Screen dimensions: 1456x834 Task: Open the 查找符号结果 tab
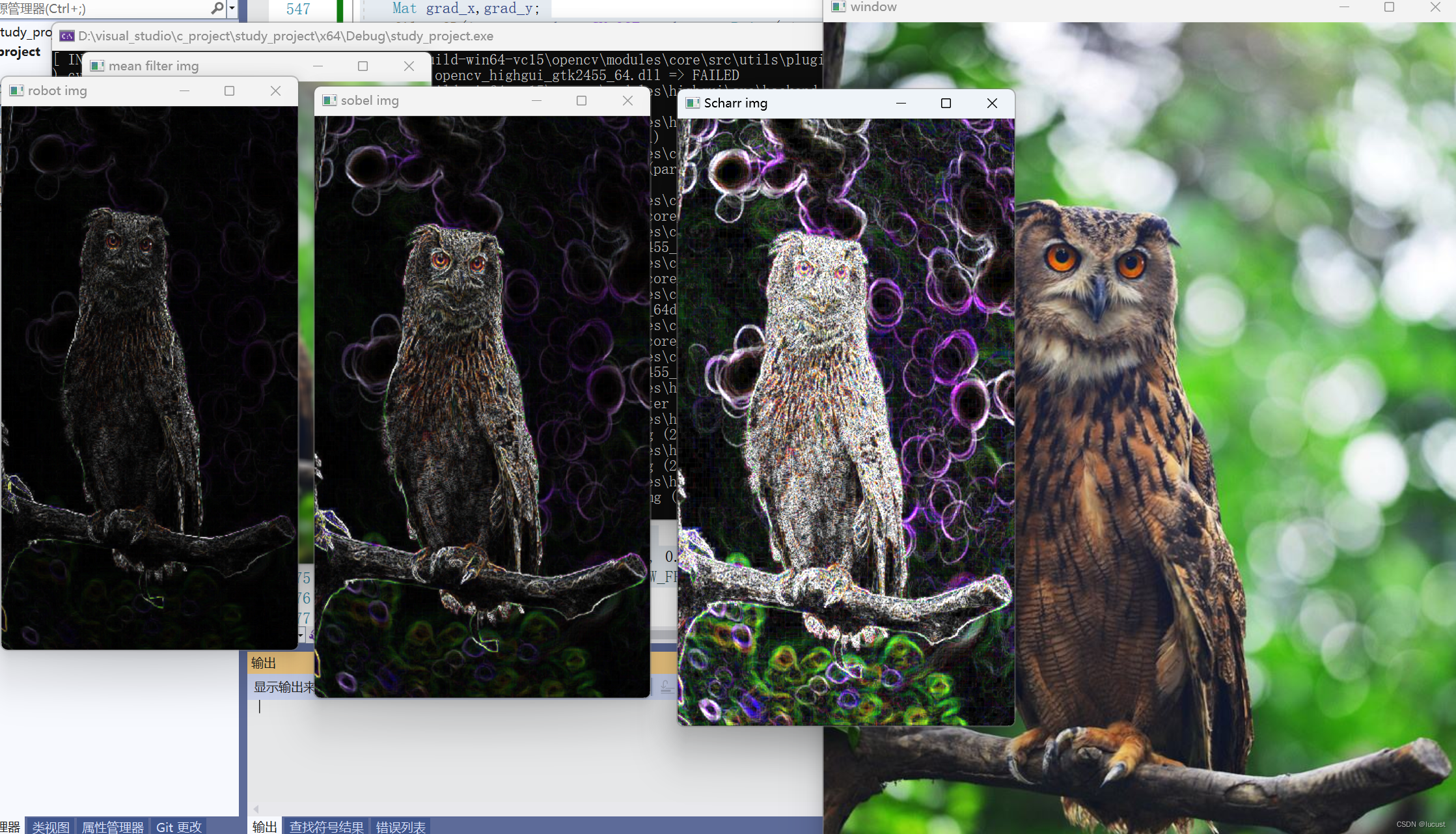click(x=326, y=827)
